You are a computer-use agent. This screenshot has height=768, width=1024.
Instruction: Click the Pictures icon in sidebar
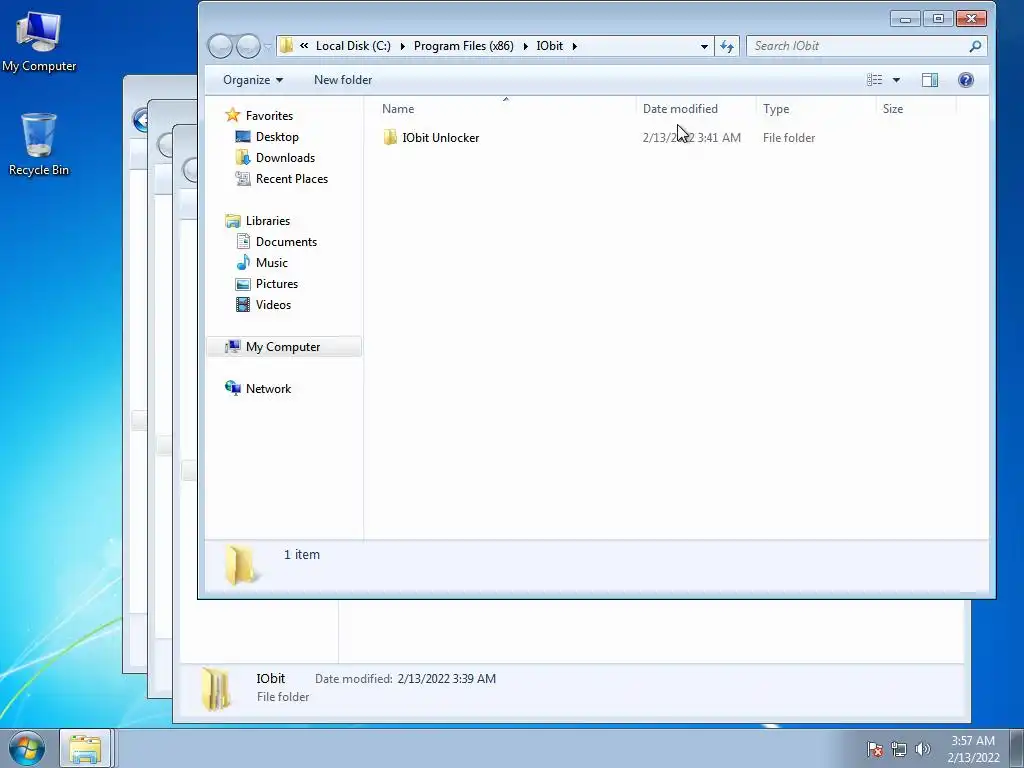pyautogui.click(x=243, y=284)
